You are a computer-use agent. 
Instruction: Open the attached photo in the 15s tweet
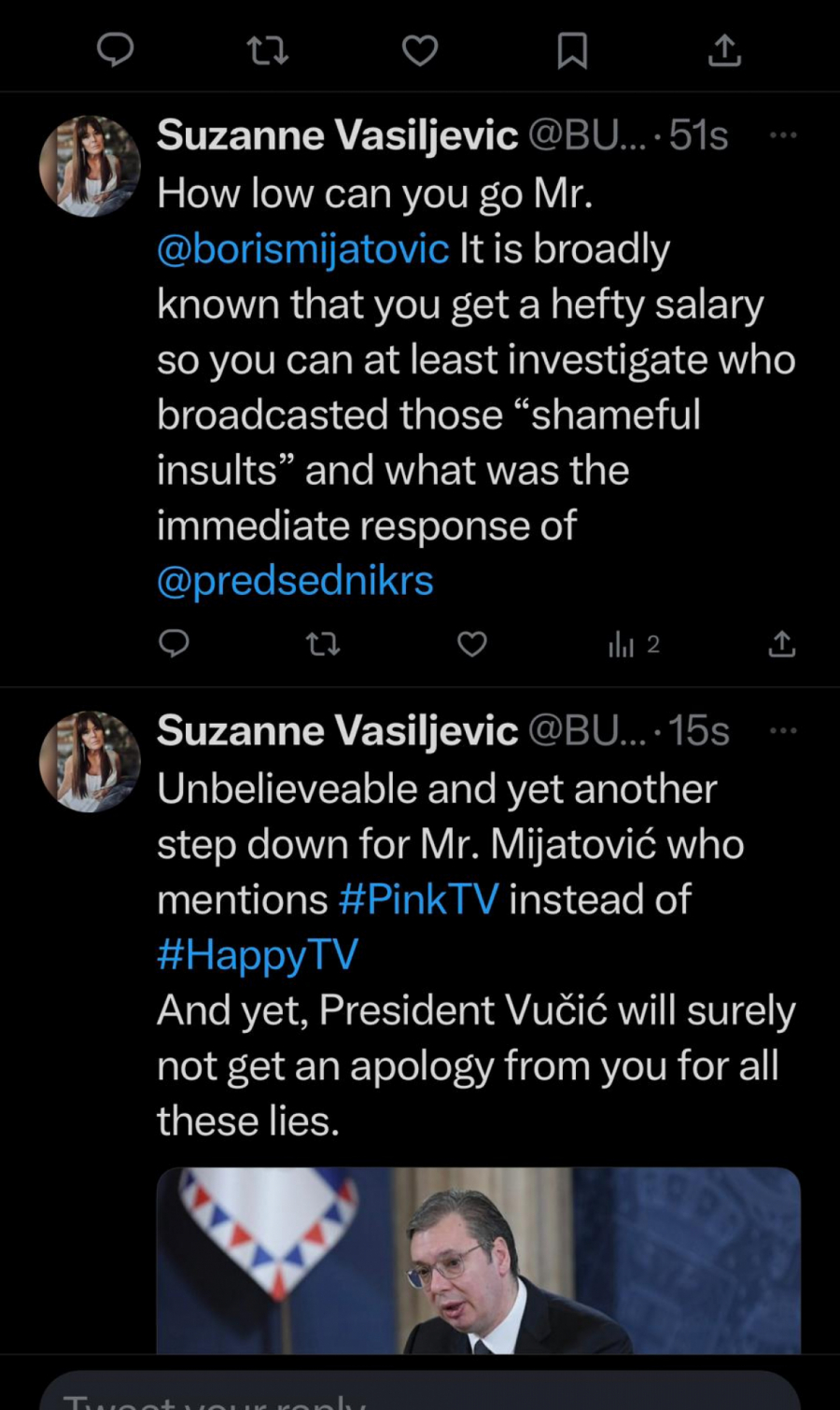(478, 1259)
